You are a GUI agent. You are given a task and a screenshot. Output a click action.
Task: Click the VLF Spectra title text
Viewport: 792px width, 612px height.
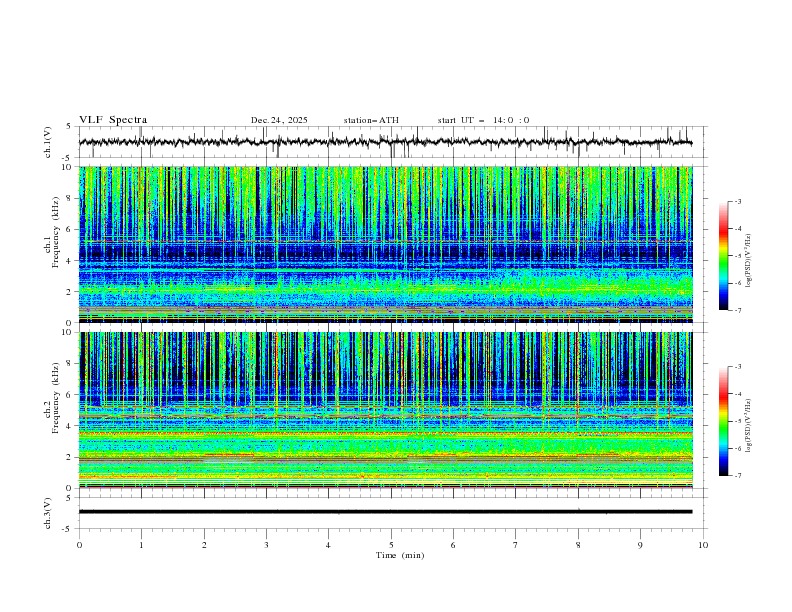[x=113, y=120]
